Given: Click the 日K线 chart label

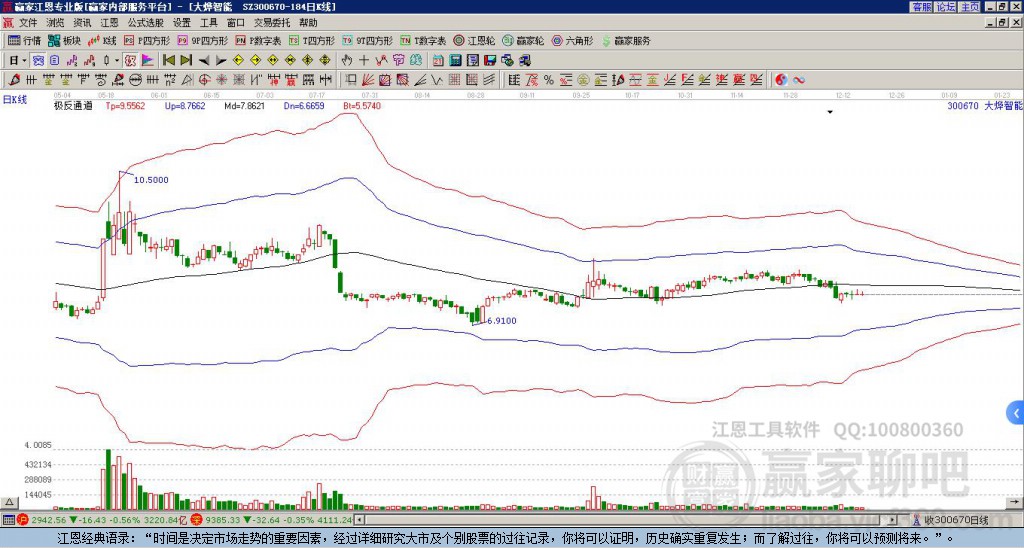Looking at the screenshot, I should click(x=15, y=100).
